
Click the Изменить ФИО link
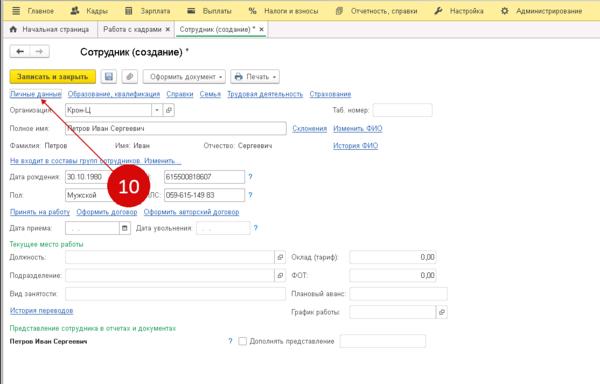358,129
